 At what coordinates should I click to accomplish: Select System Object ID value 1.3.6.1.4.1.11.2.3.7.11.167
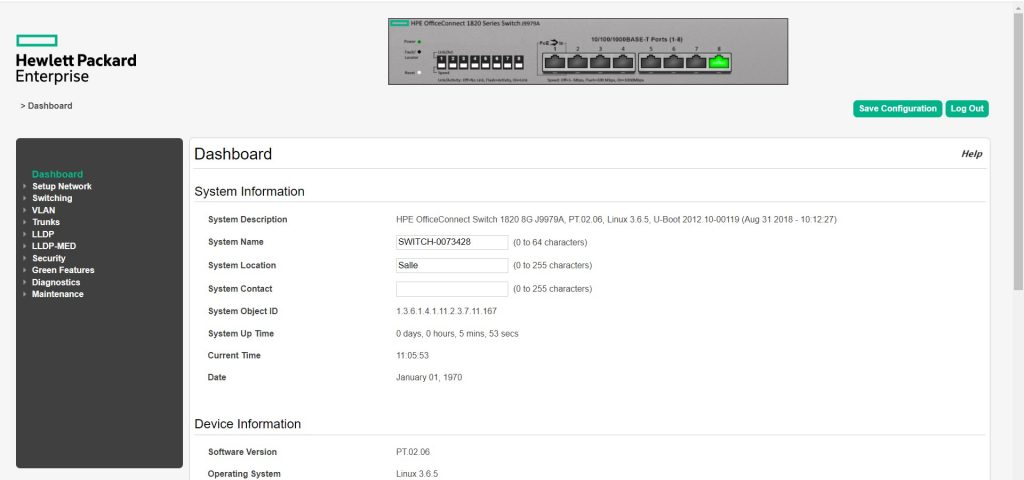click(446, 312)
